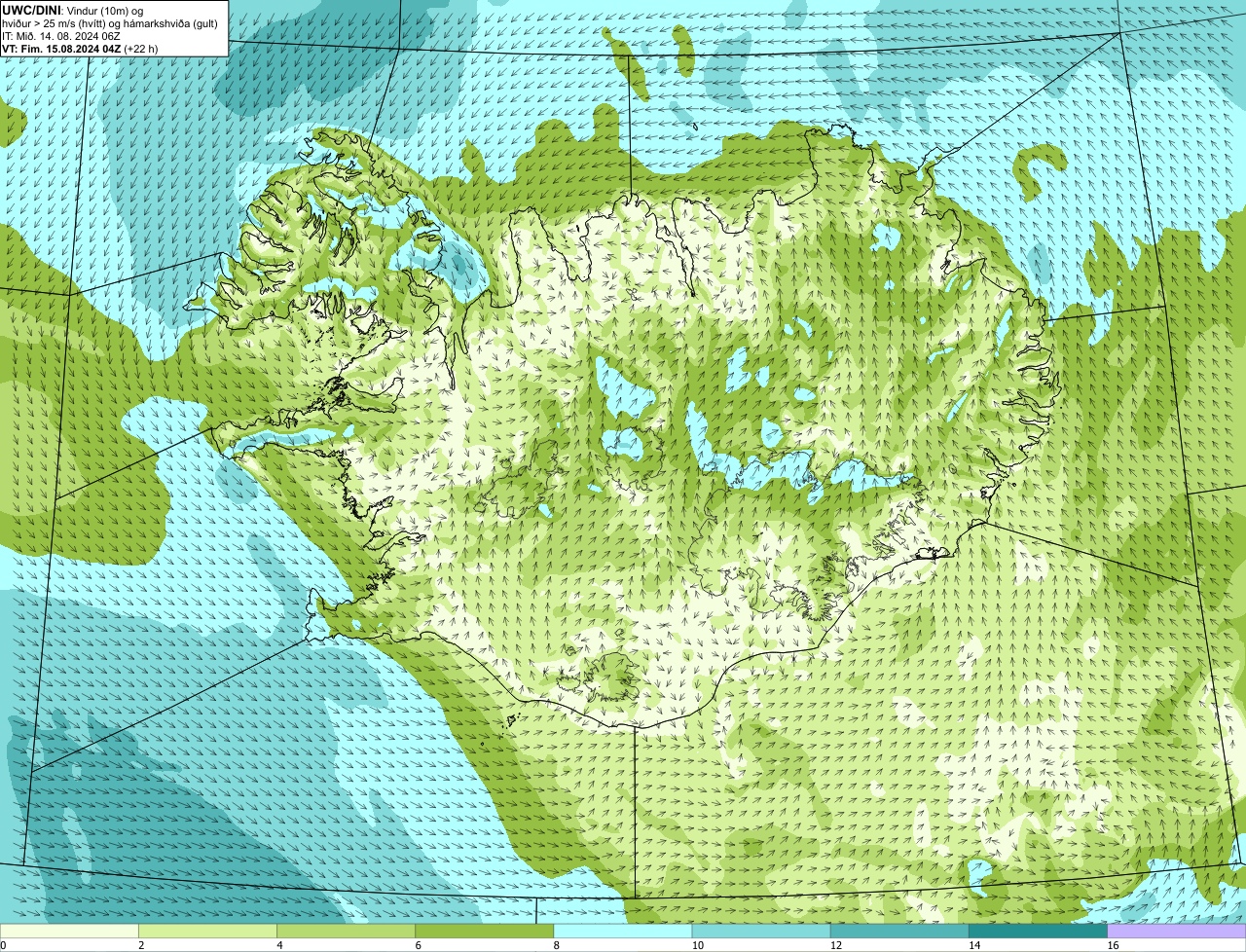Viewport: 1246px width, 952px height.
Task: Click the legend scale label '0'
Action: point(3,945)
